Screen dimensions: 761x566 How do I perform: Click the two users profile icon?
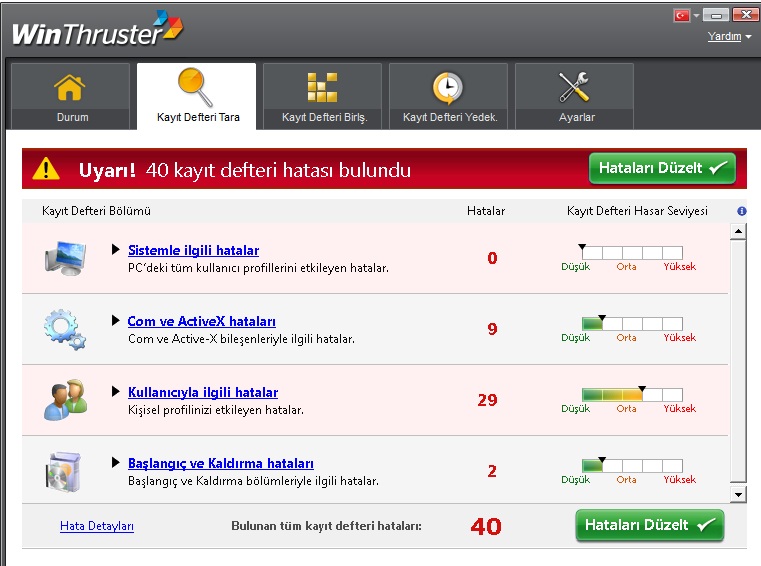[x=66, y=400]
